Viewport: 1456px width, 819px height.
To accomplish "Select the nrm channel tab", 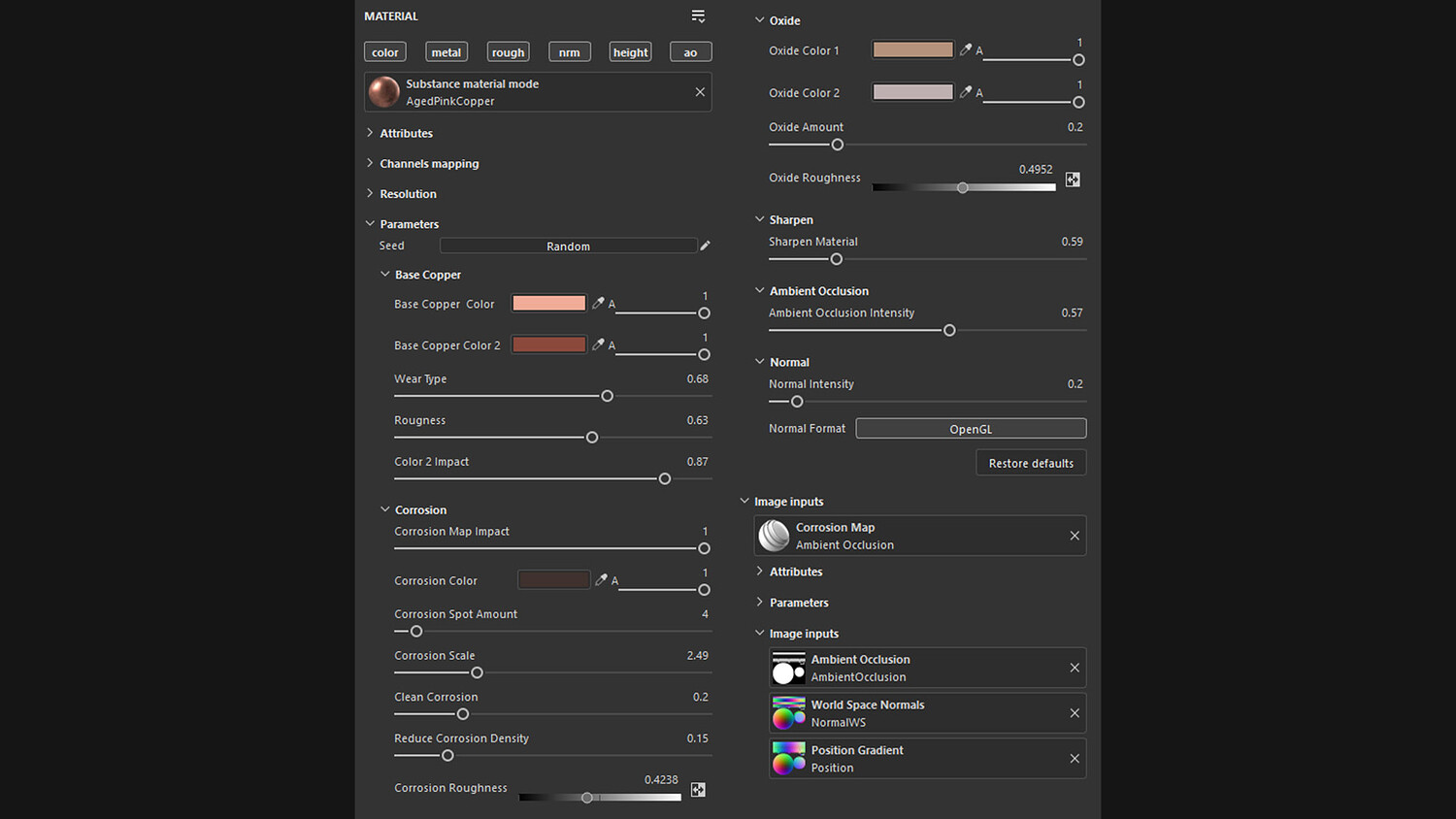I will (570, 52).
